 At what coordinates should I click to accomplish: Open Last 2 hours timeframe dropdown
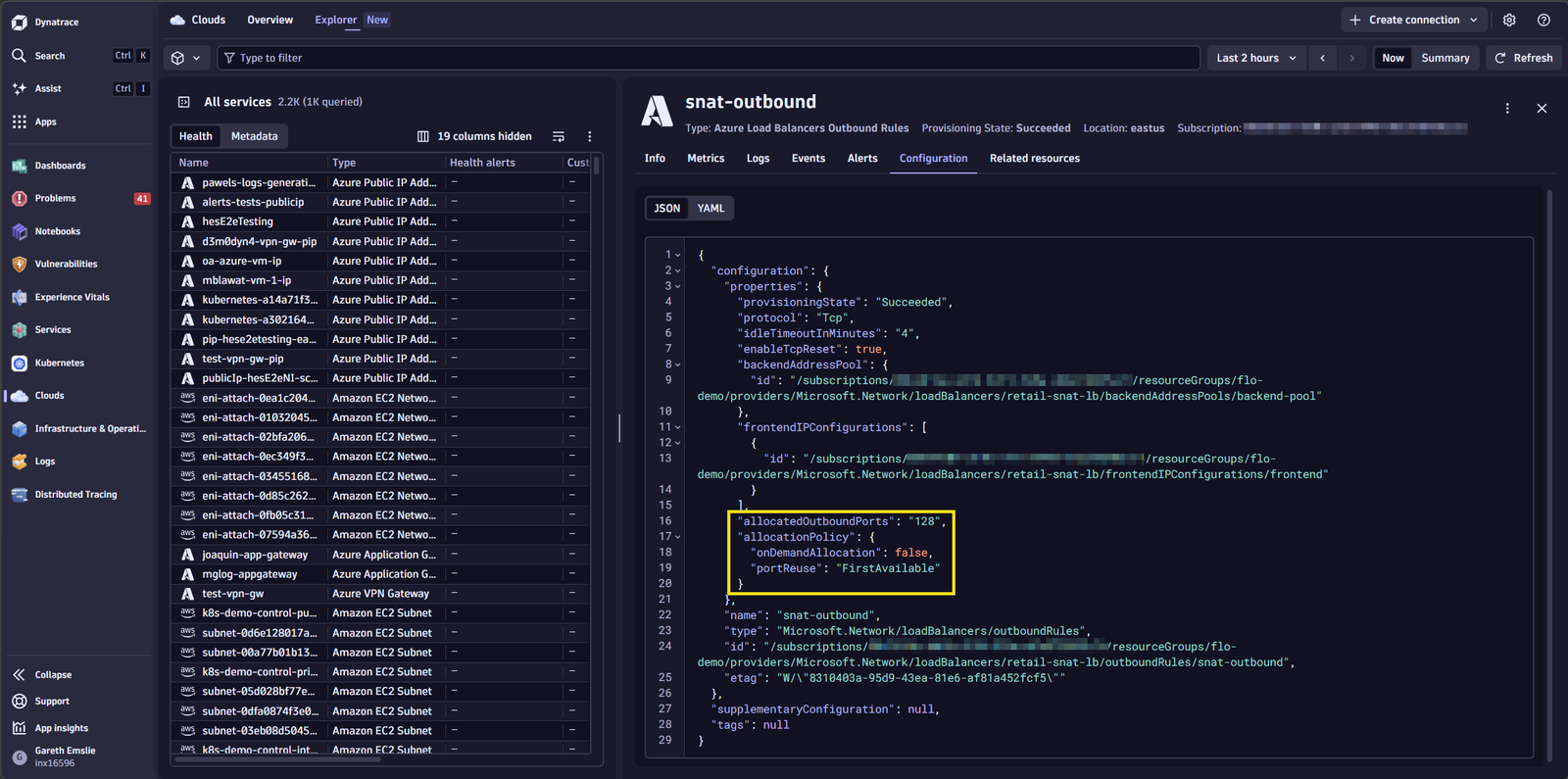1256,58
